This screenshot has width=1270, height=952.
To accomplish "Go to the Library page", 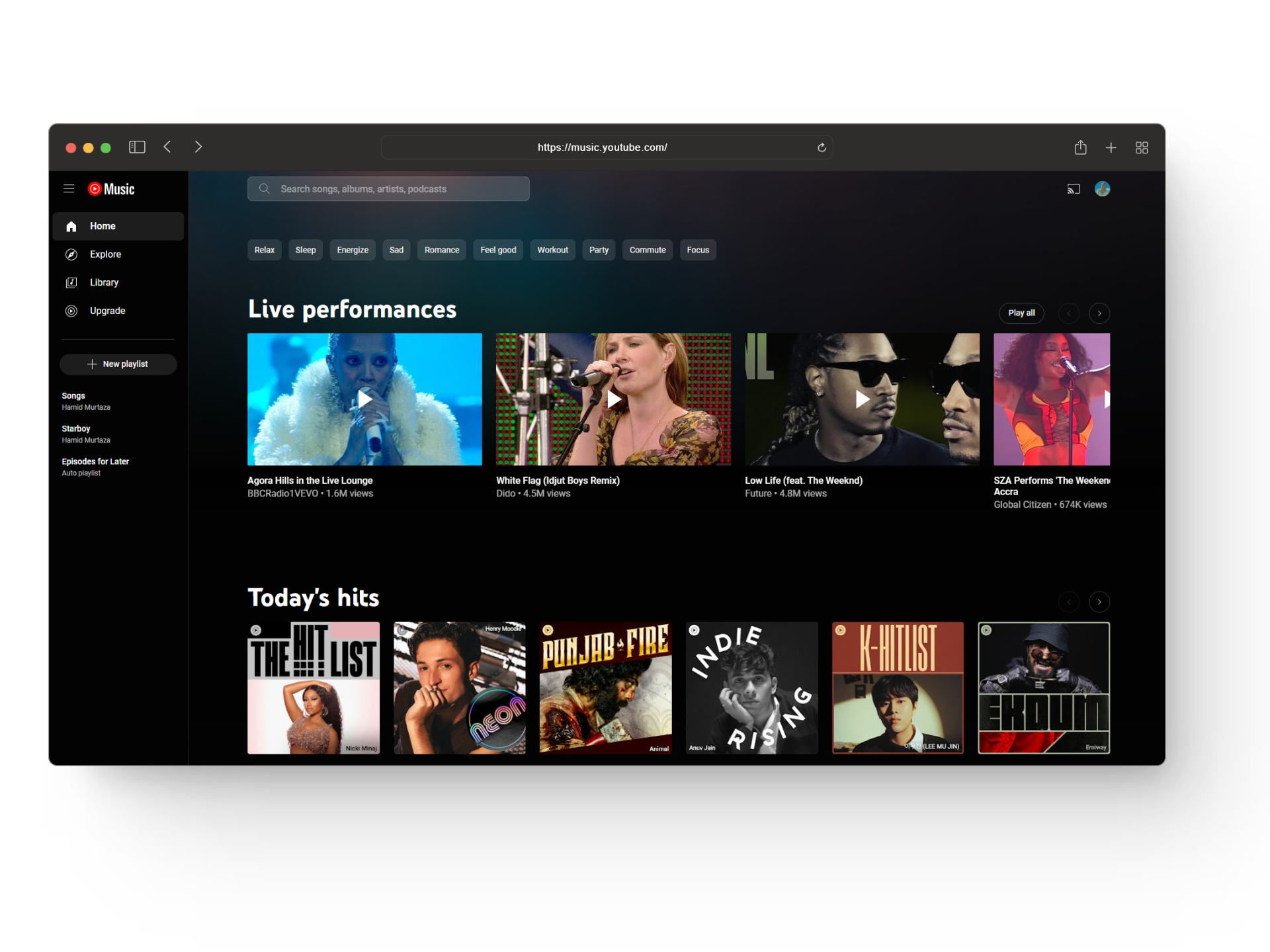I will (104, 282).
